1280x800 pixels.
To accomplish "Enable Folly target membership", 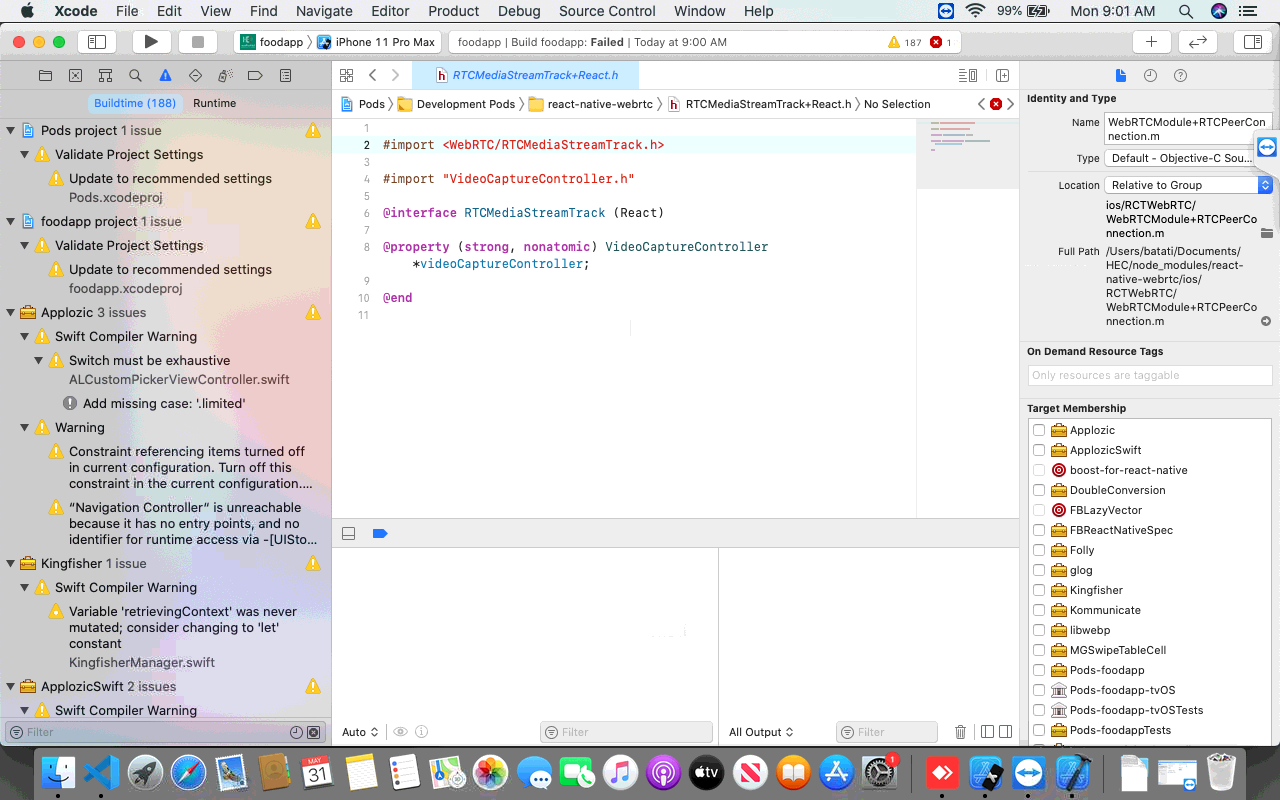I will click(x=1039, y=550).
